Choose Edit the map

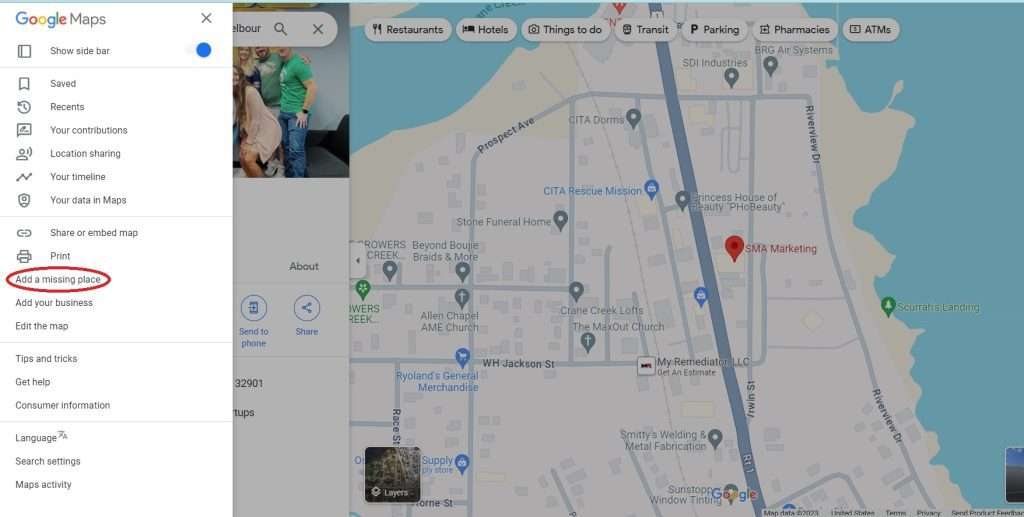point(42,326)
